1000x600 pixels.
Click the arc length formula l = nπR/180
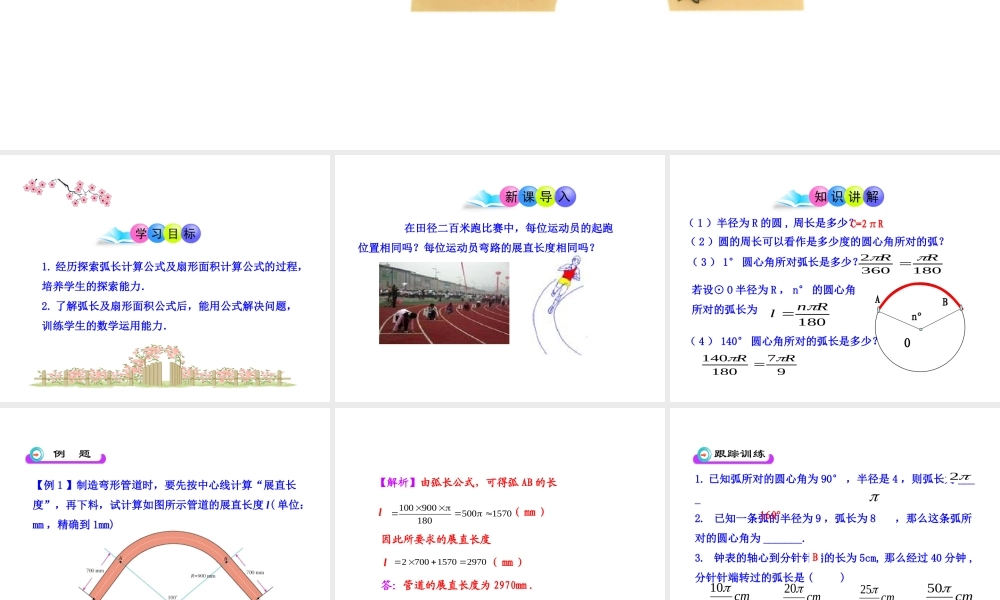(801, 314)
